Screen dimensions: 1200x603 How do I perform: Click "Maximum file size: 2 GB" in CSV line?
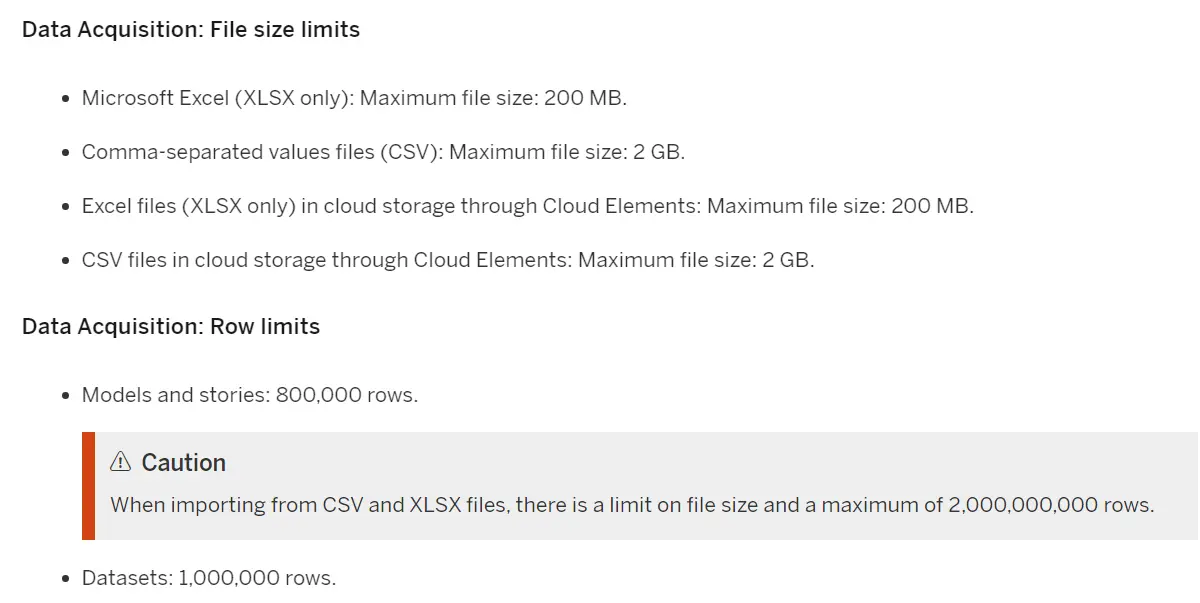pos(567,152)
